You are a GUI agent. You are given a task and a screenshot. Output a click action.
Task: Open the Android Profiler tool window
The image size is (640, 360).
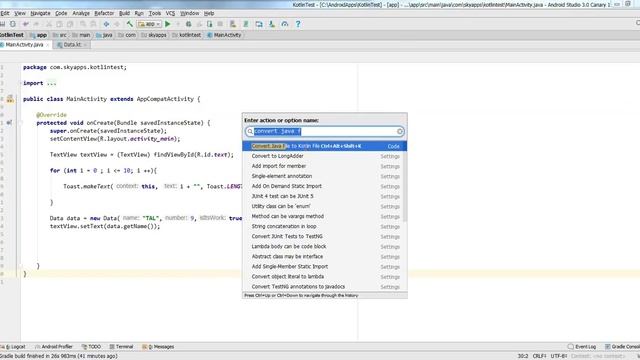pos(54,347)
